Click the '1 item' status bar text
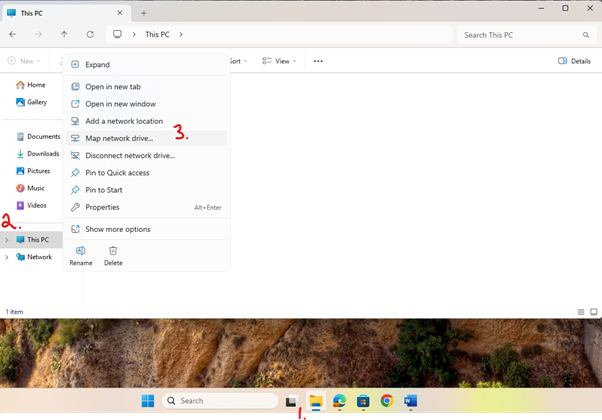This screenshot has height=420, width=602. click(14, 312)
